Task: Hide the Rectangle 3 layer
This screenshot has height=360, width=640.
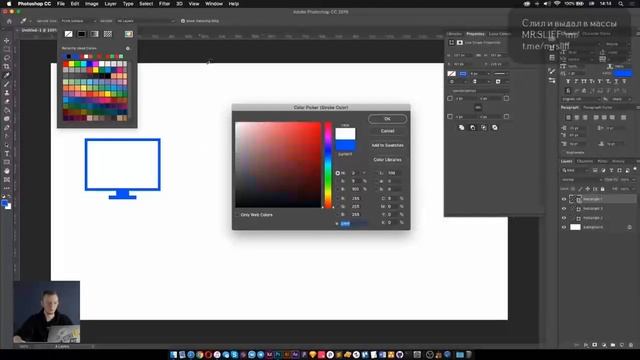Action: [x=564, y=209]
